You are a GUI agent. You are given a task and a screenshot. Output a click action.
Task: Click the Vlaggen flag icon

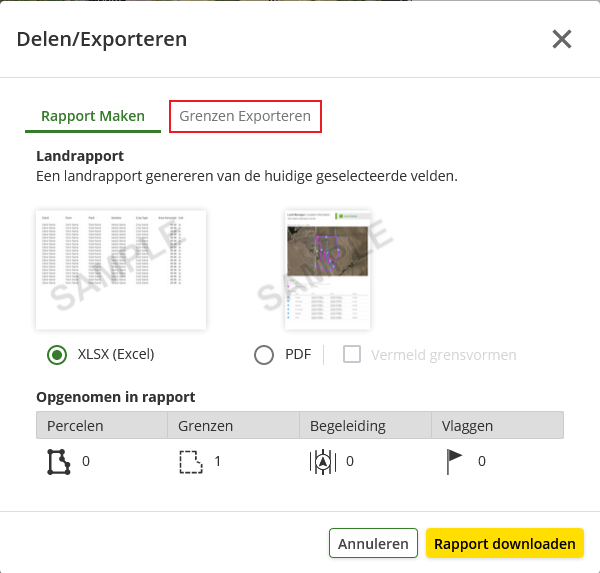tap(454, 462)
